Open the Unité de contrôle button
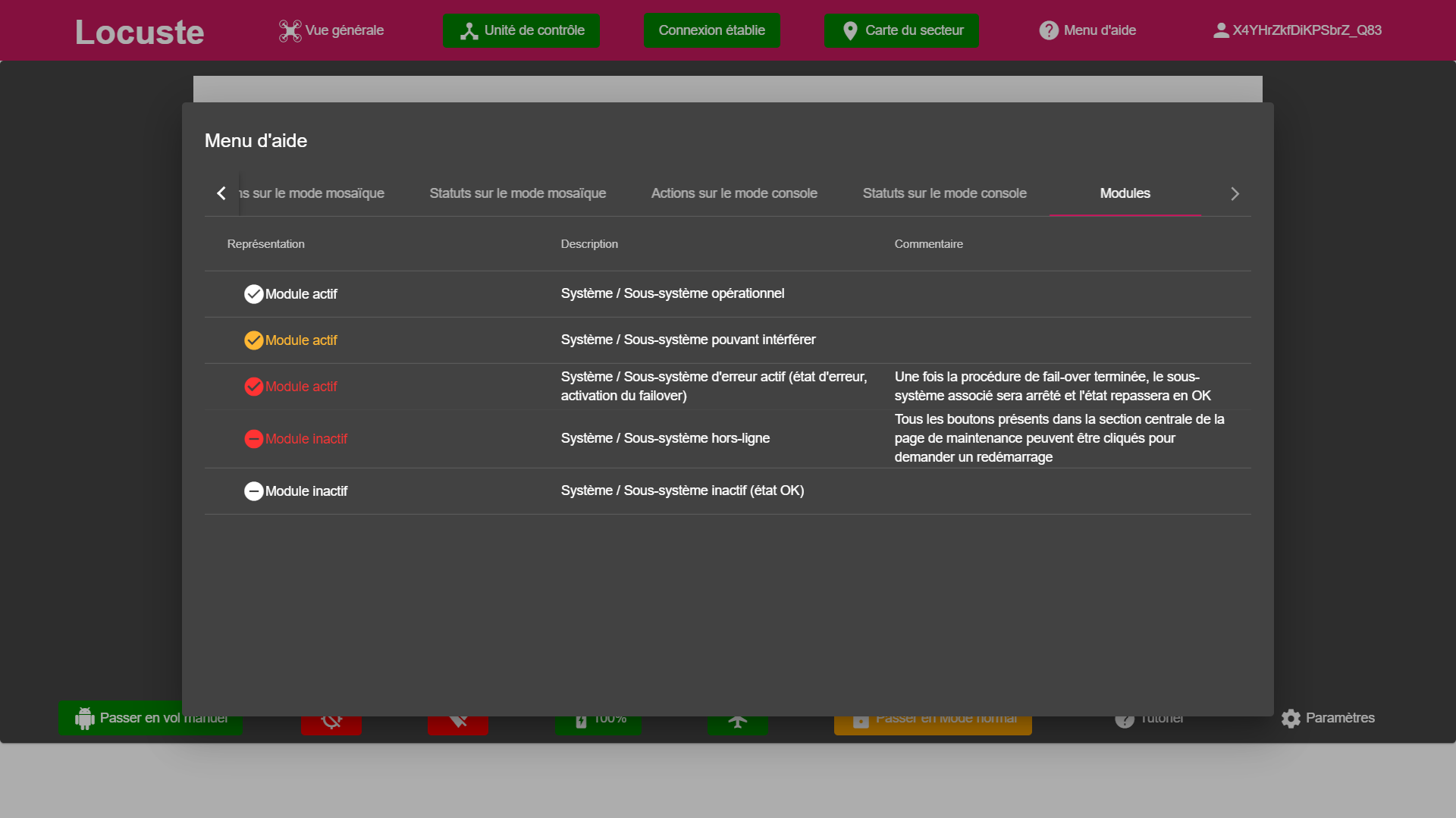 (521, 31)
